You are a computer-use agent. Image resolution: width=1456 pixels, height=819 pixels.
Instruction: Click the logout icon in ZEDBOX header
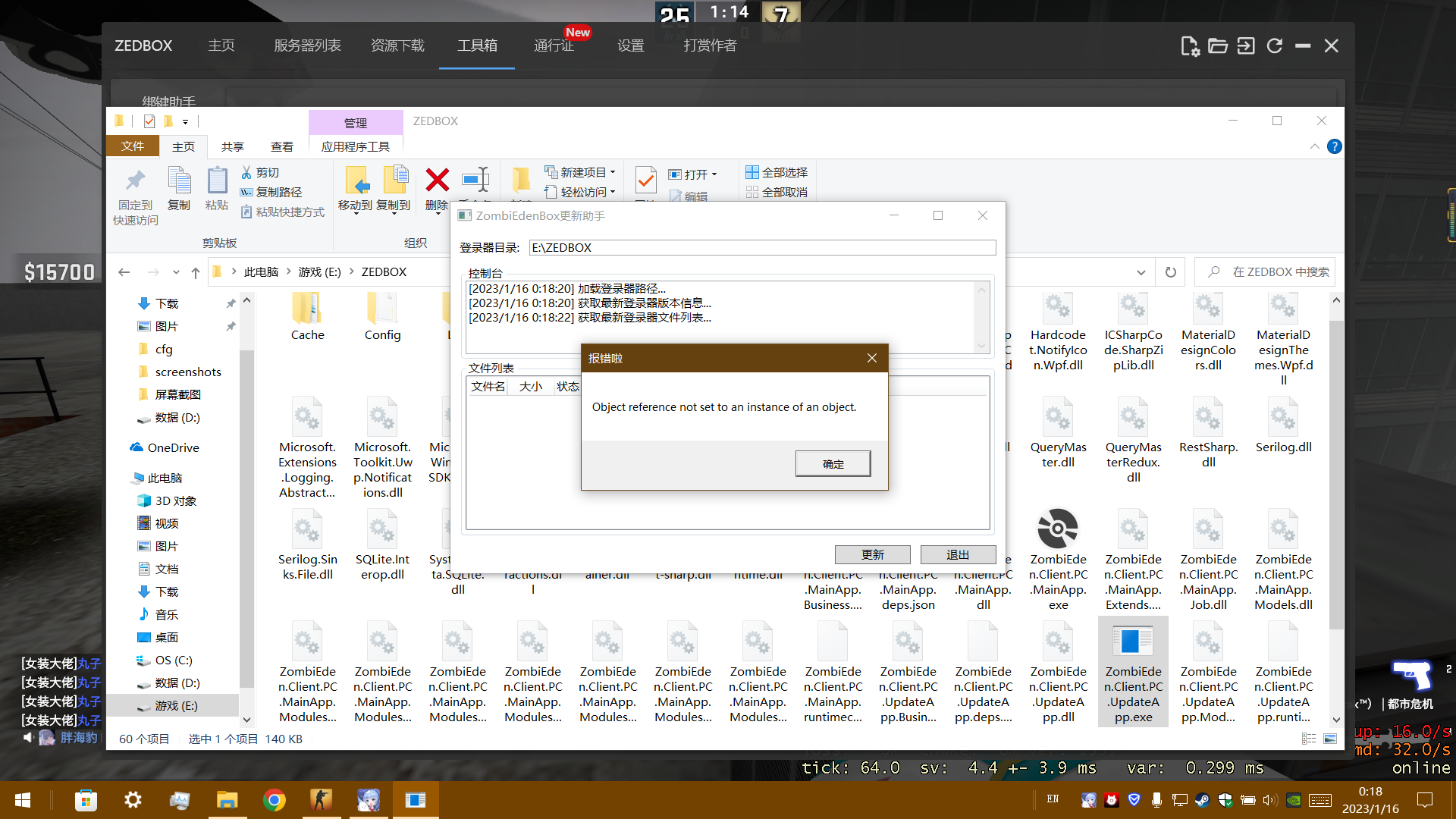click(1246, 46)
